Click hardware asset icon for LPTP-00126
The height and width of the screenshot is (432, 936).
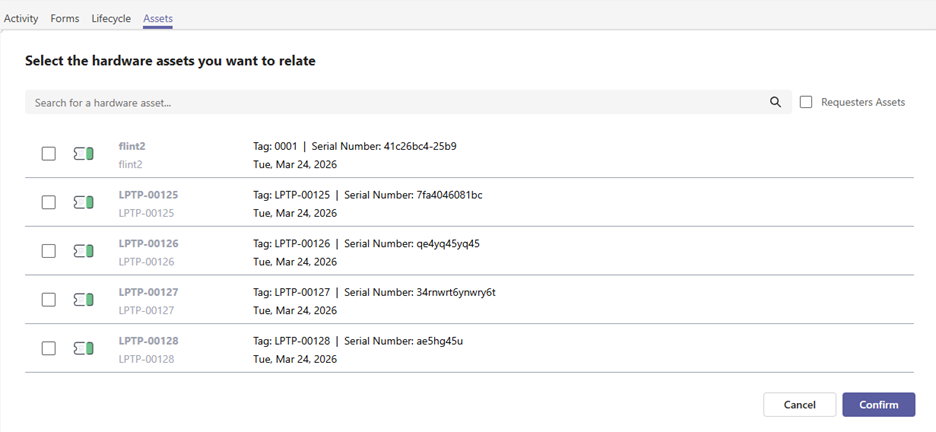[84, 251]
